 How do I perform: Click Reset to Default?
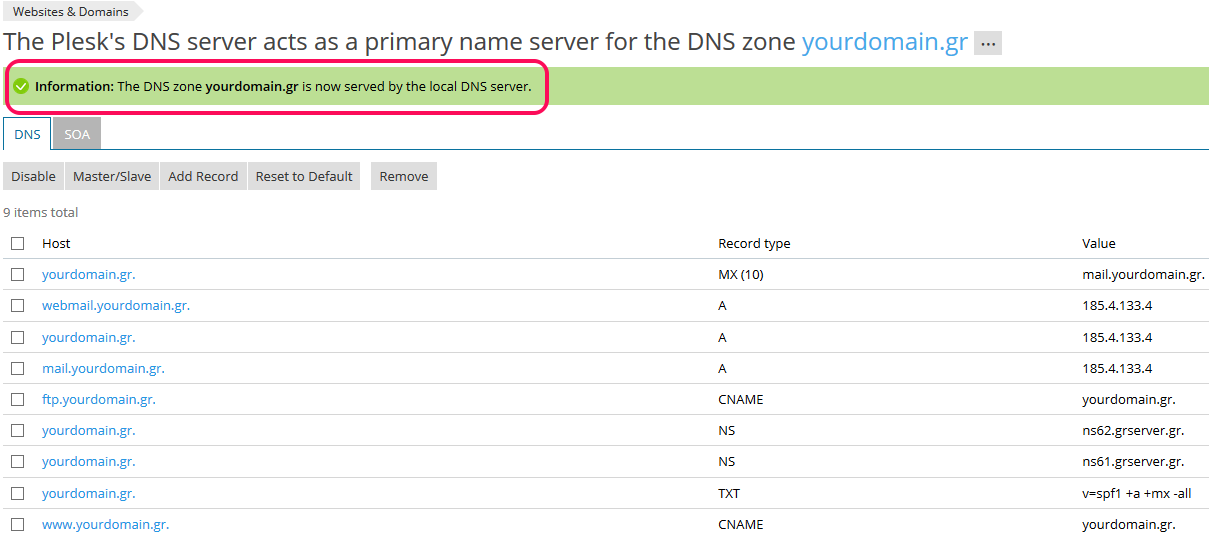tap(304, 176)
